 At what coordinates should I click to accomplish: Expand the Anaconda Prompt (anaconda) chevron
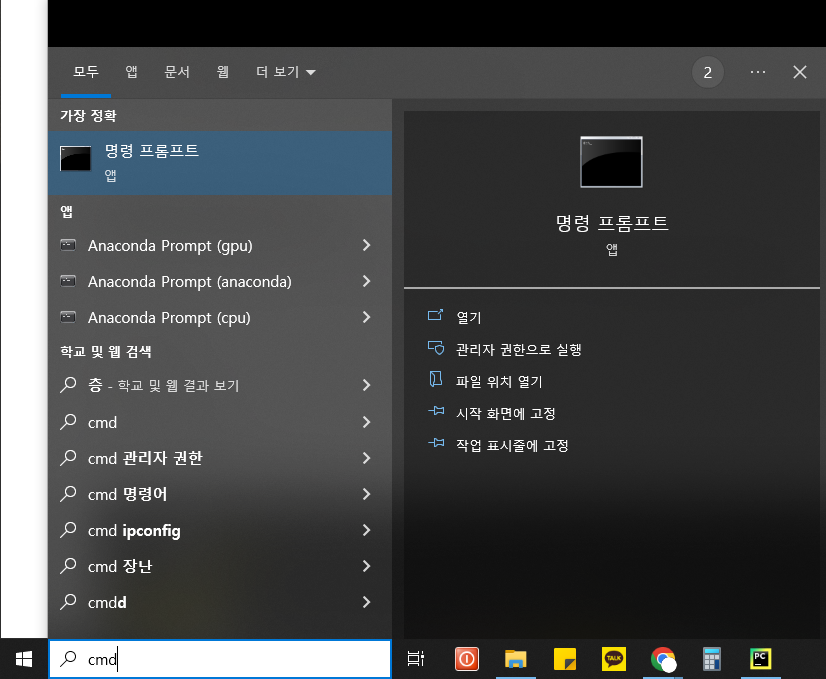pos(367,281)
